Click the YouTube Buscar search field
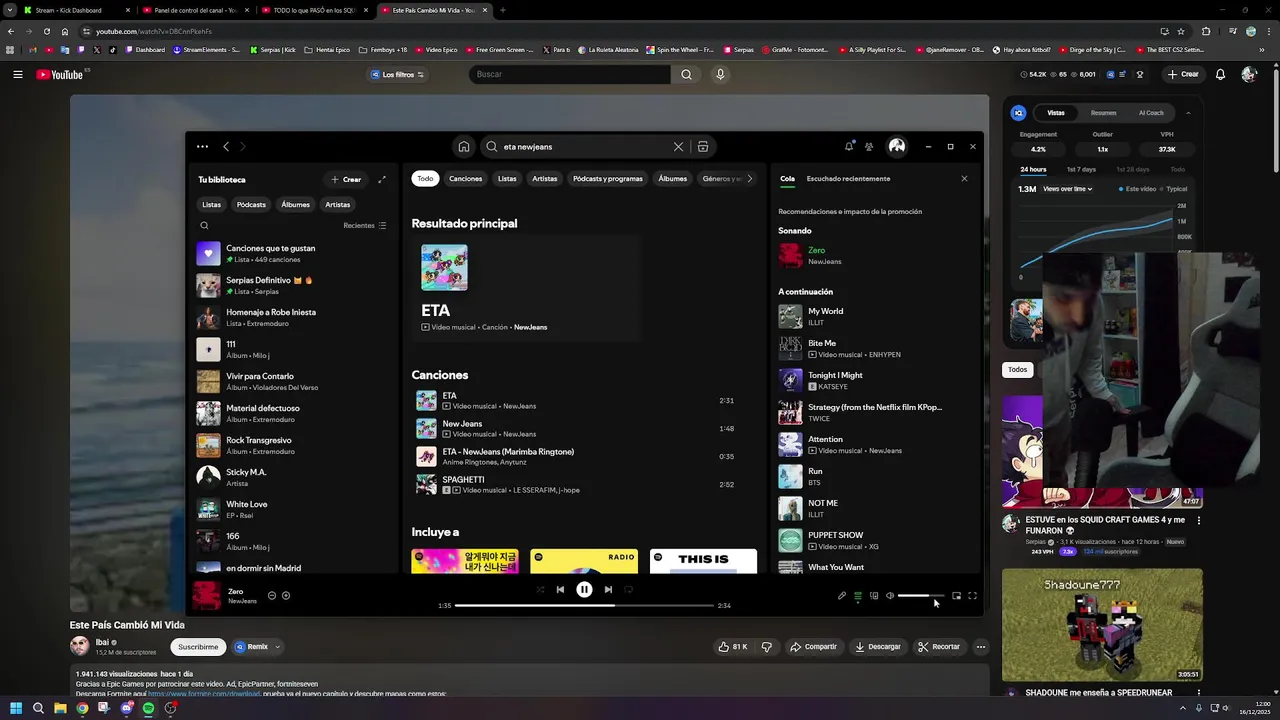 pos(570,74)
